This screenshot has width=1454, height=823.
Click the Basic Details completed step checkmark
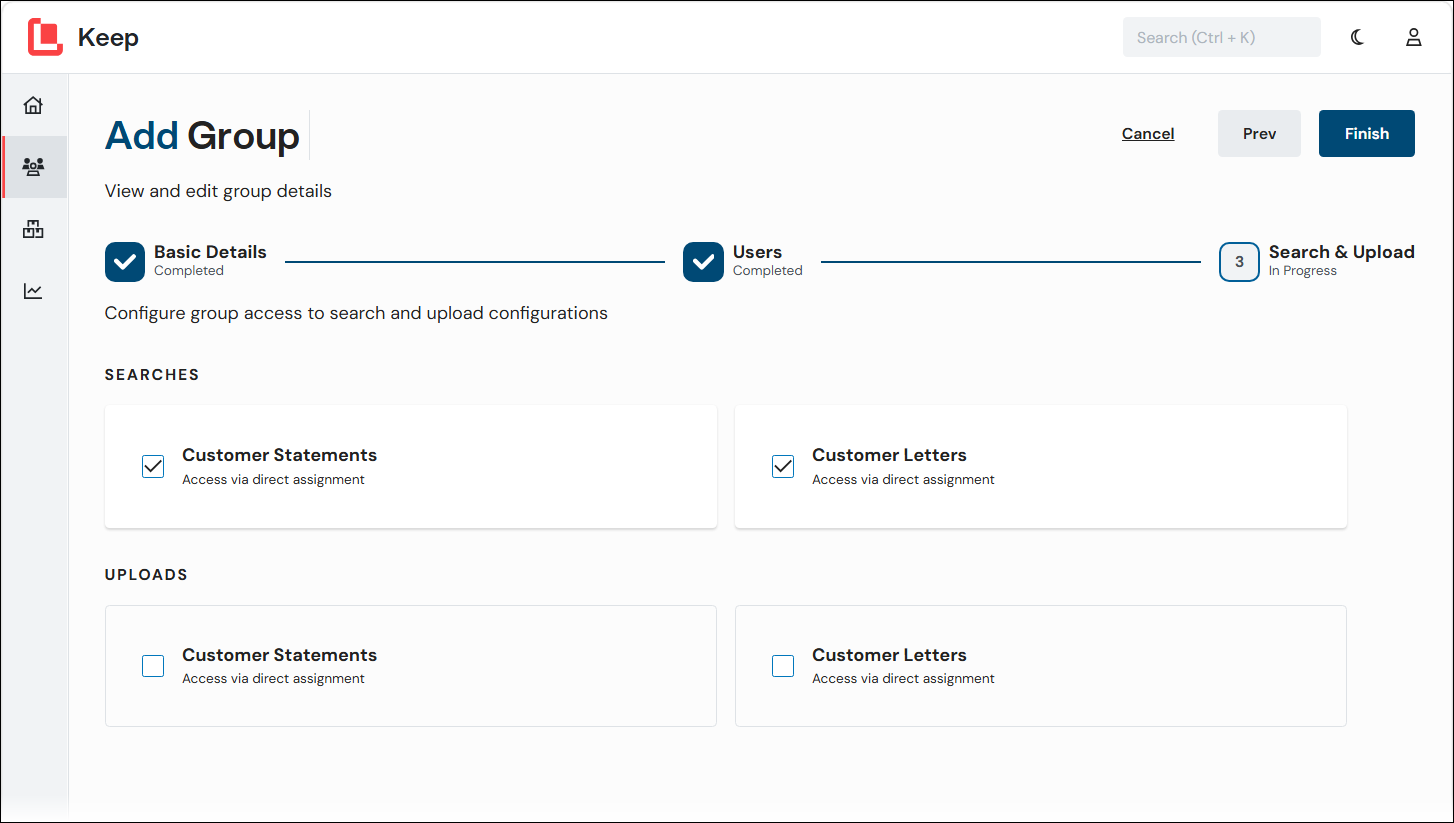125,262
